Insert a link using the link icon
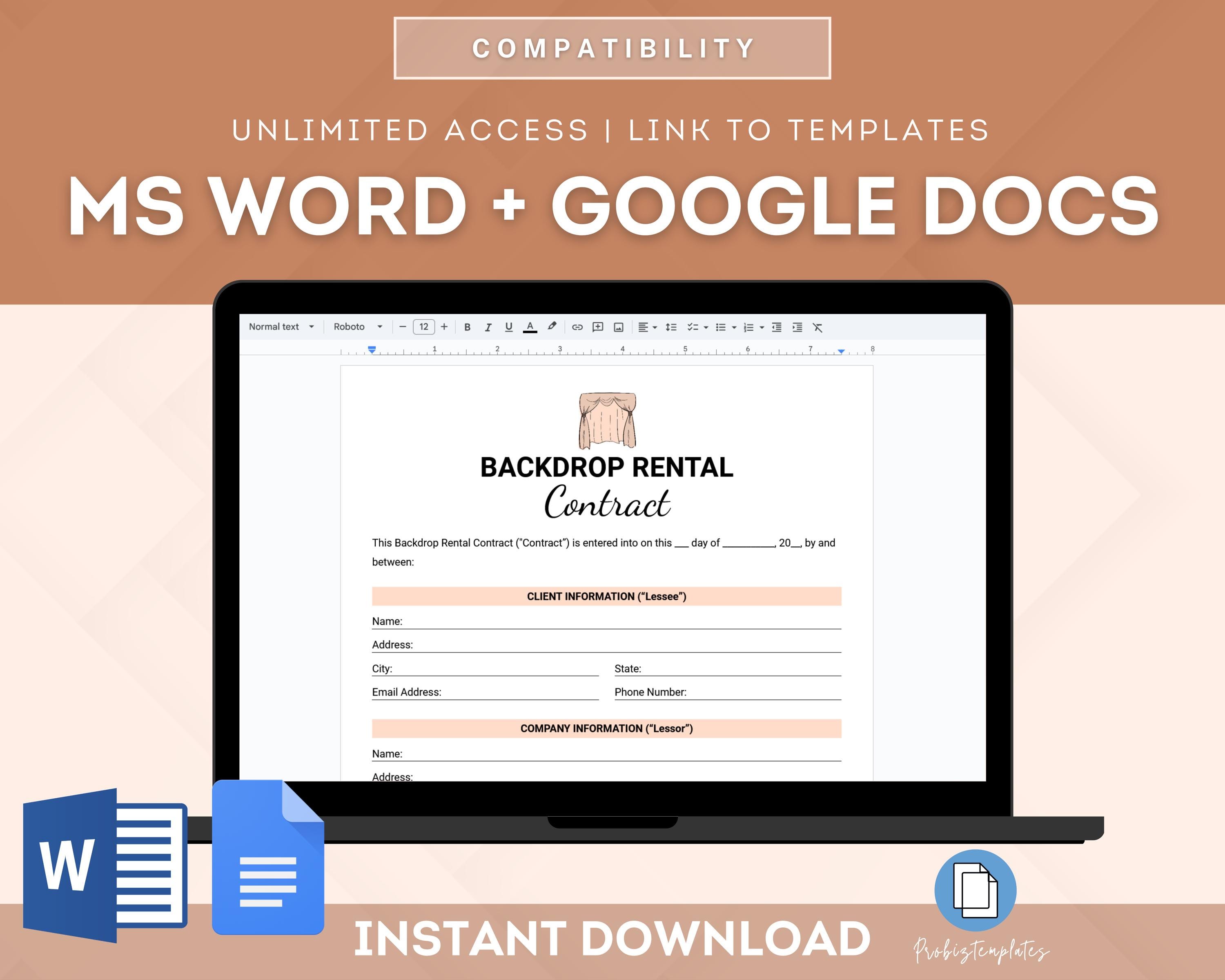This screenshot has height=980, width=1225. point(577,327)
